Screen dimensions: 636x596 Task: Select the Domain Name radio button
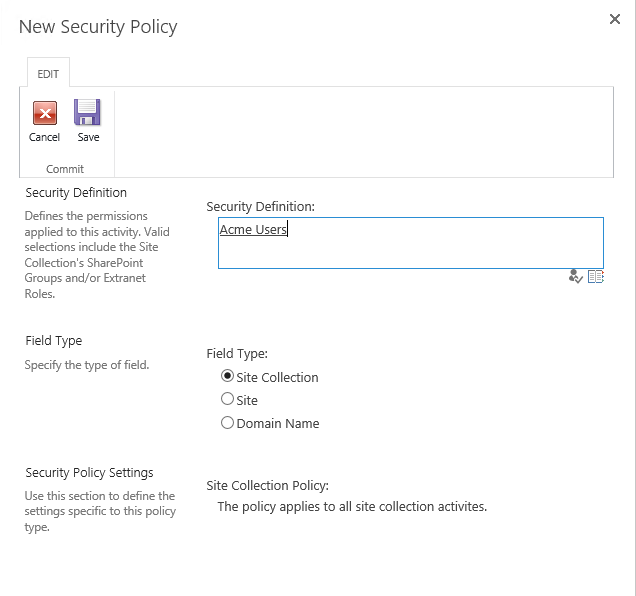pos(228,423)
